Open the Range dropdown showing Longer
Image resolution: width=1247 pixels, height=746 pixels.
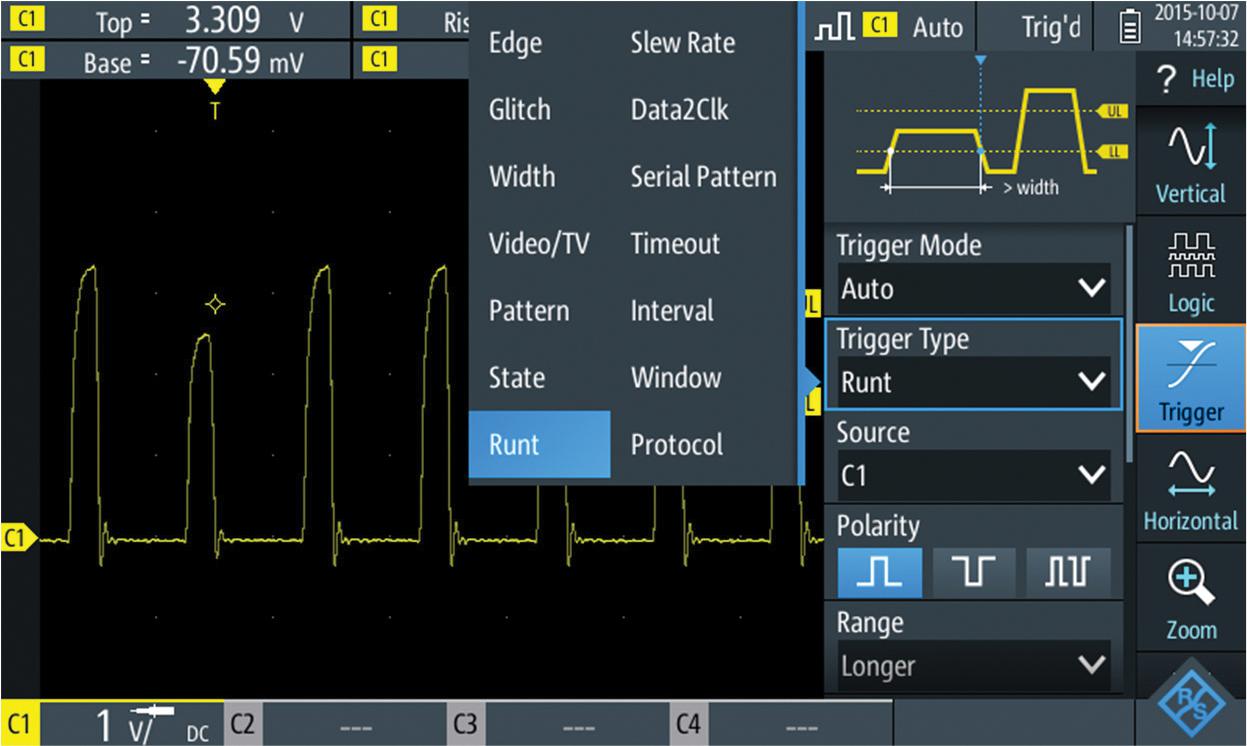pyautogui.click(x=973, y=665)
